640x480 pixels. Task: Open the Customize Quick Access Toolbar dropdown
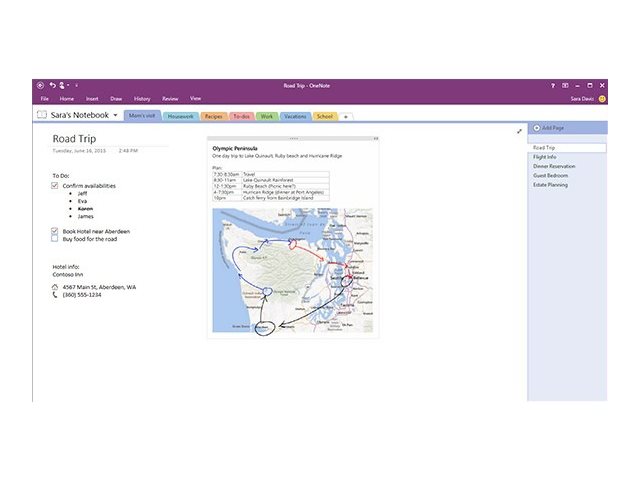pos(76,86)
